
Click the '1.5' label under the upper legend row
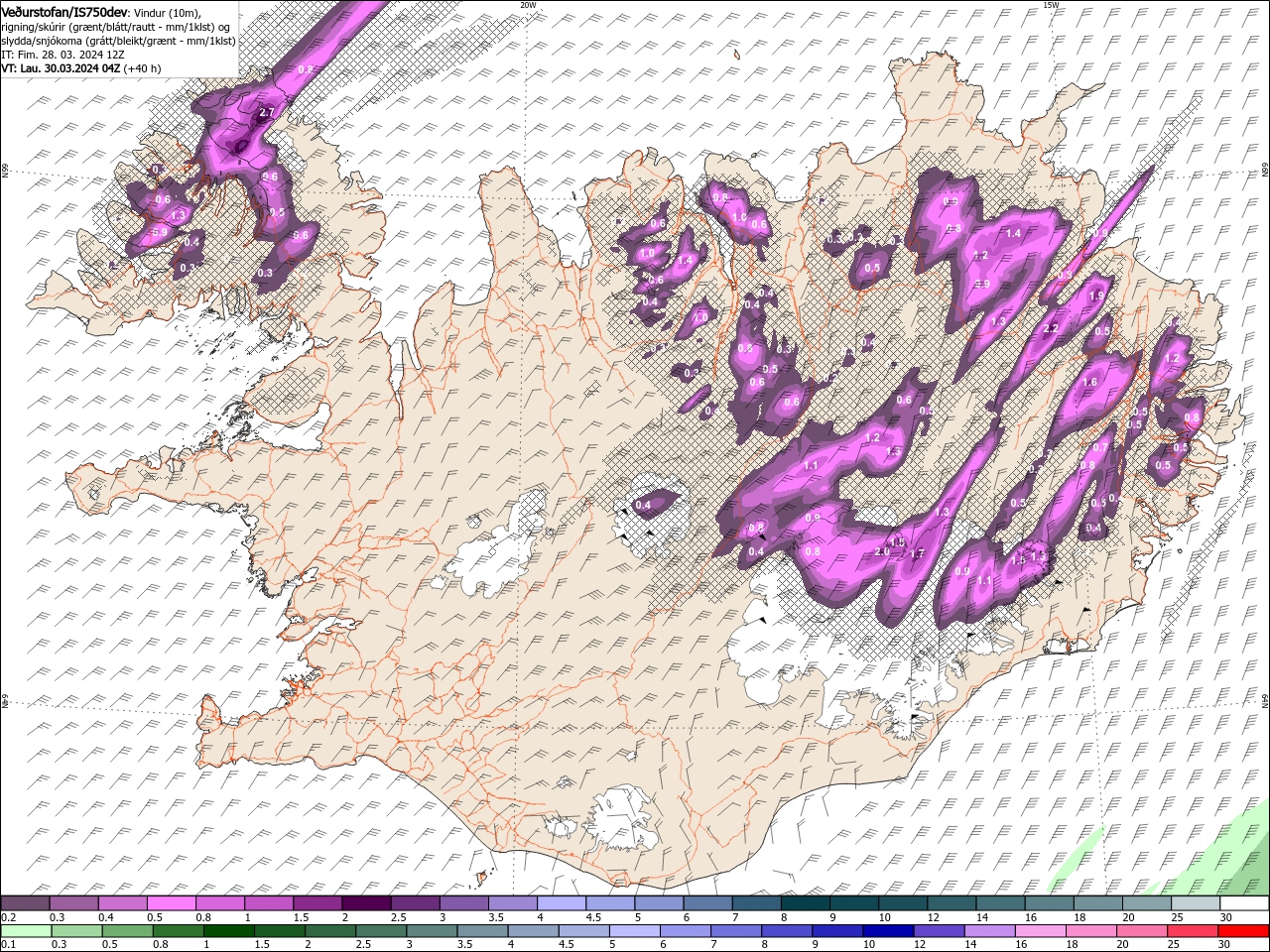click(x=301, y=917)
